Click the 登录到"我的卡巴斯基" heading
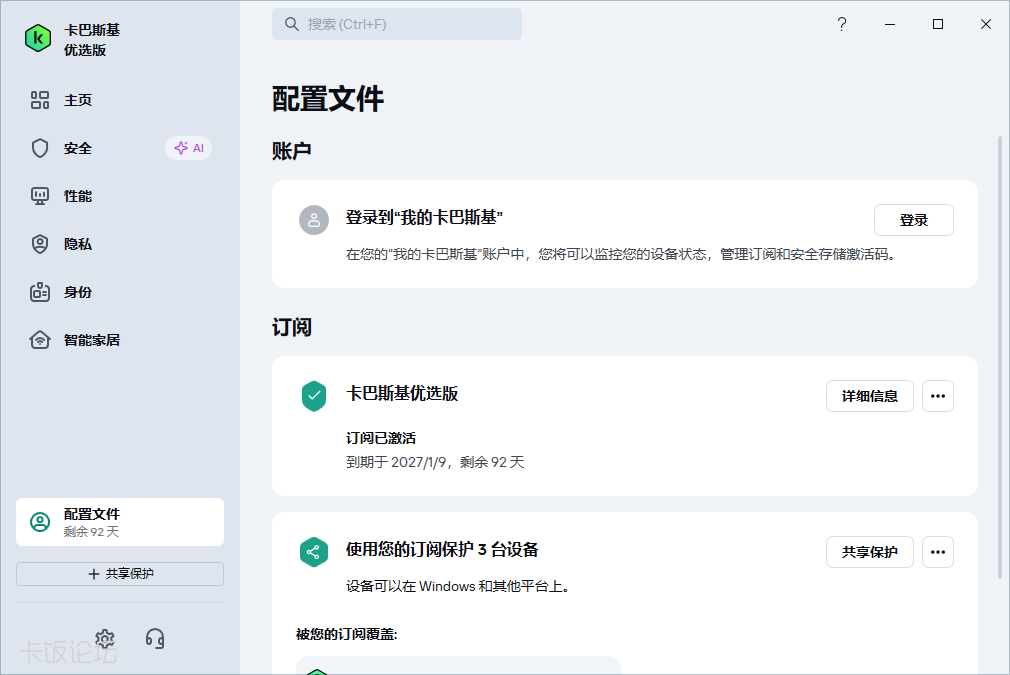The height and width of the screenshot is (675, 1010). (424, 218)
